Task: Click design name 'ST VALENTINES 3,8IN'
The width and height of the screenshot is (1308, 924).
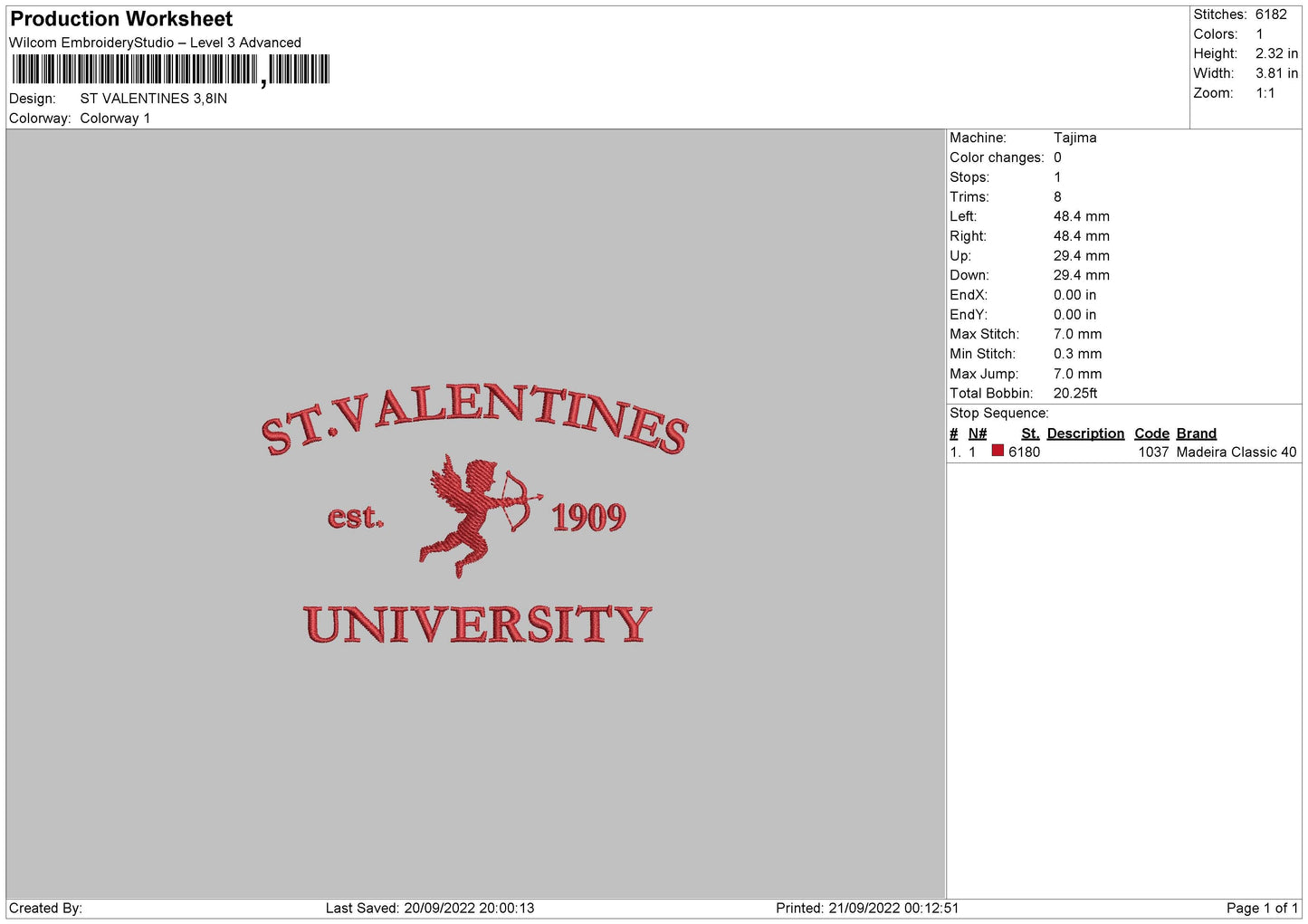Action: coord(154,99)
